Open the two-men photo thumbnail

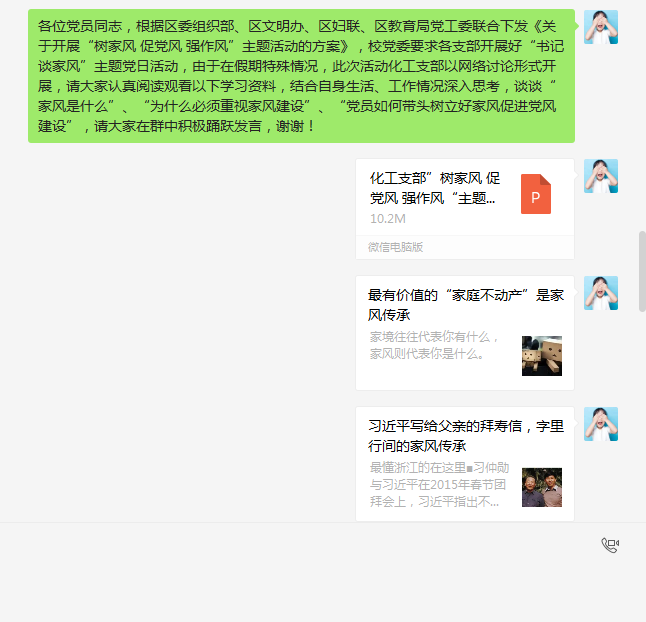tap(542, 487)
